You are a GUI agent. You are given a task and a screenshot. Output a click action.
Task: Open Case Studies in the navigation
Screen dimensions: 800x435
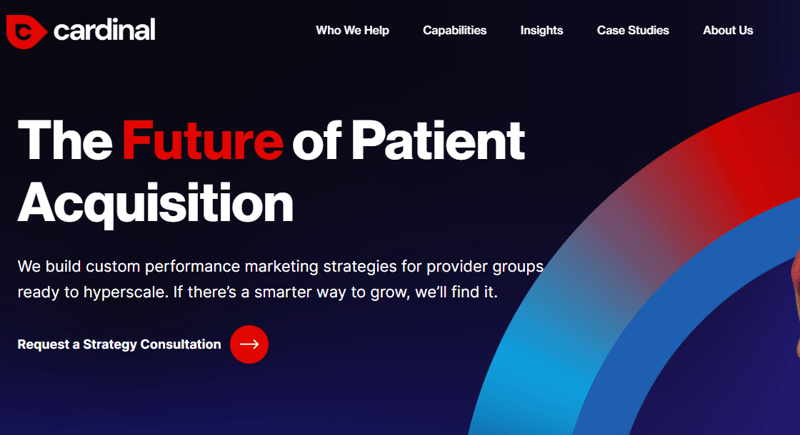click(x=633, y=30)
